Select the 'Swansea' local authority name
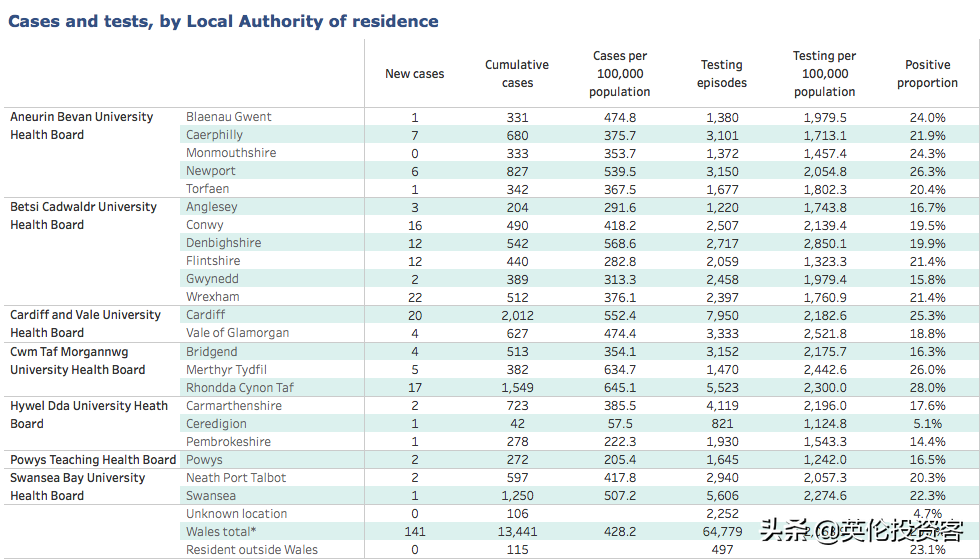Screen dimensions: 980x559 [211, 496]
